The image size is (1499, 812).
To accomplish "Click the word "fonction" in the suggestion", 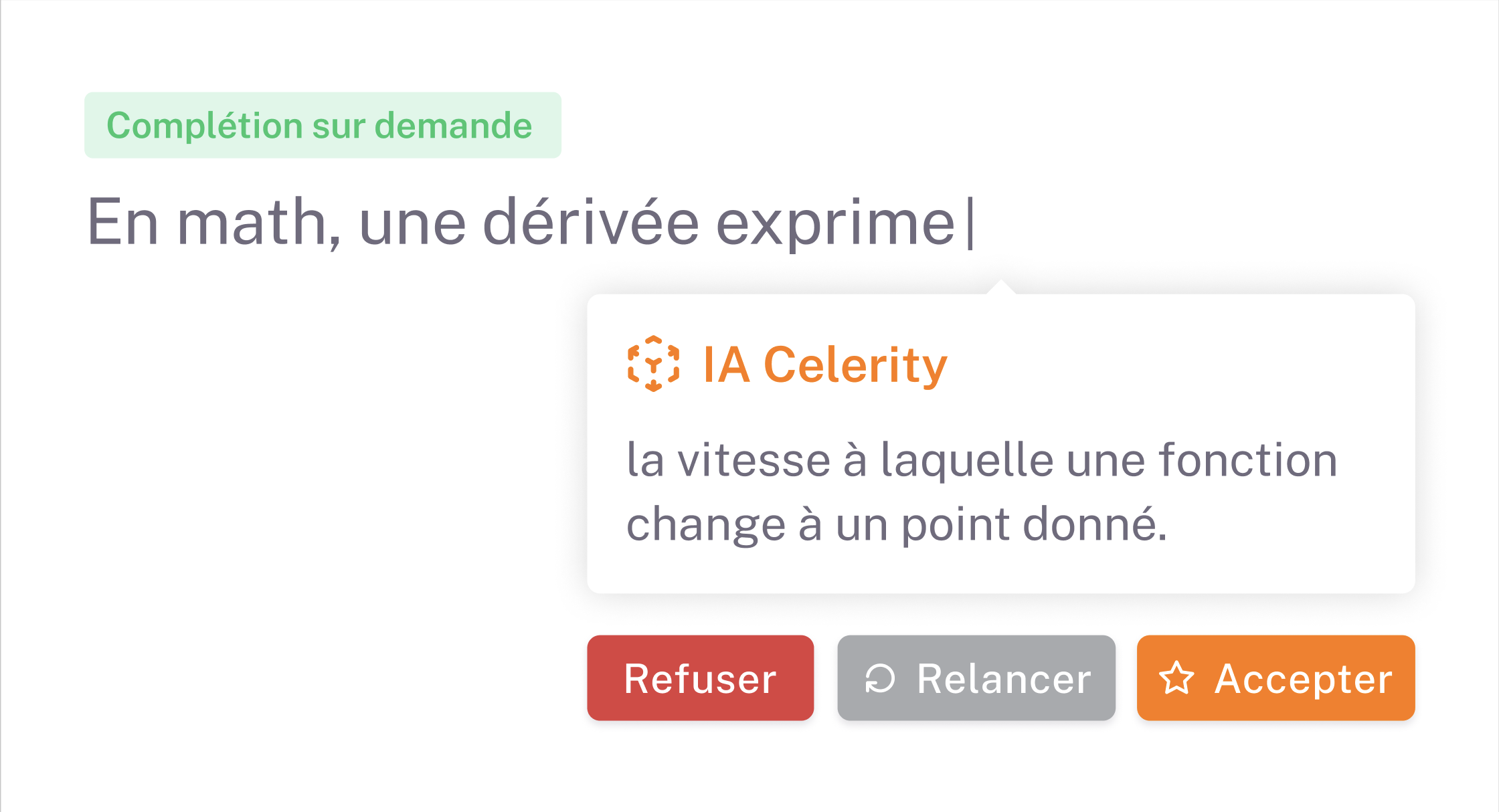I will (x=1247, y=460).
